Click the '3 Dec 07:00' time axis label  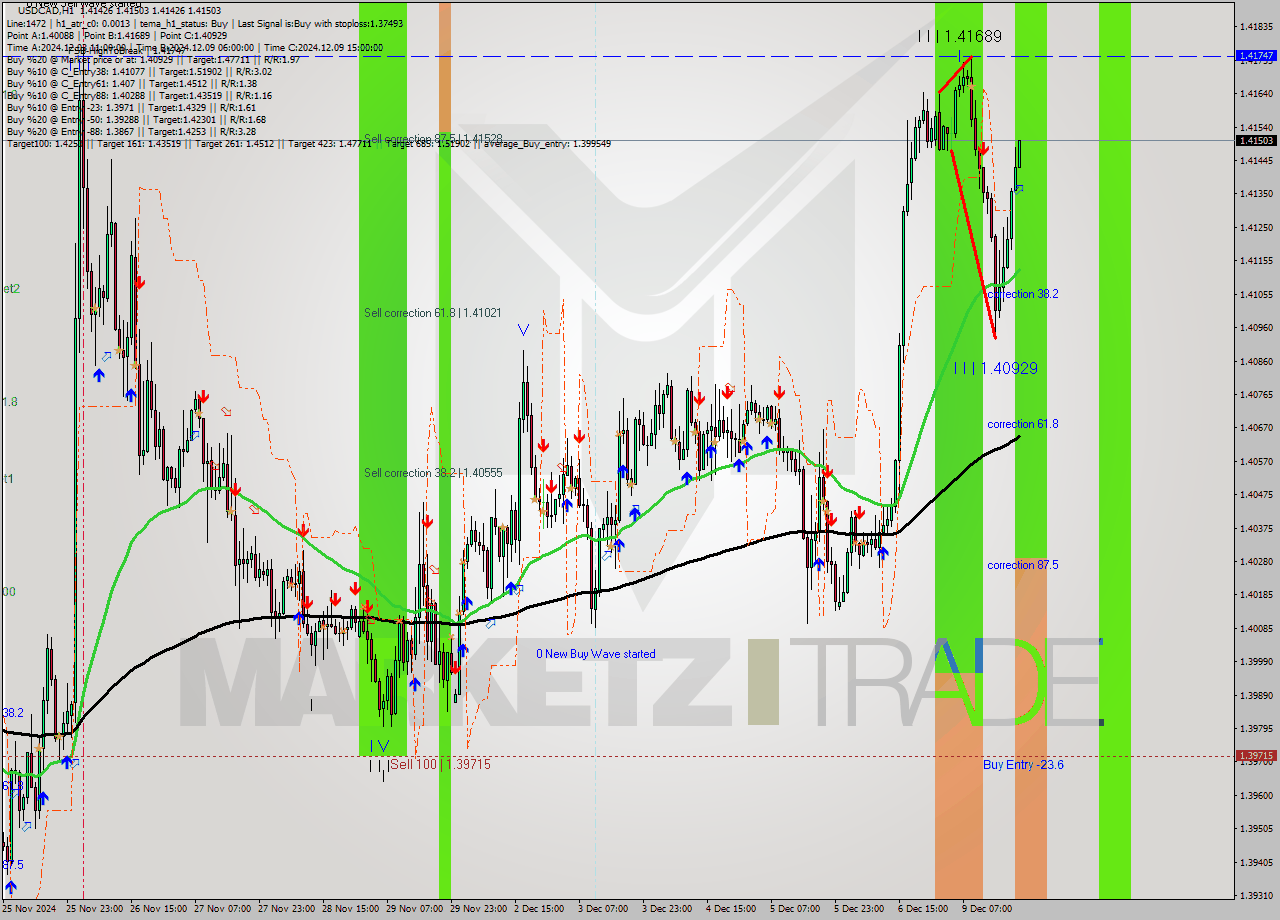point(604,909)
